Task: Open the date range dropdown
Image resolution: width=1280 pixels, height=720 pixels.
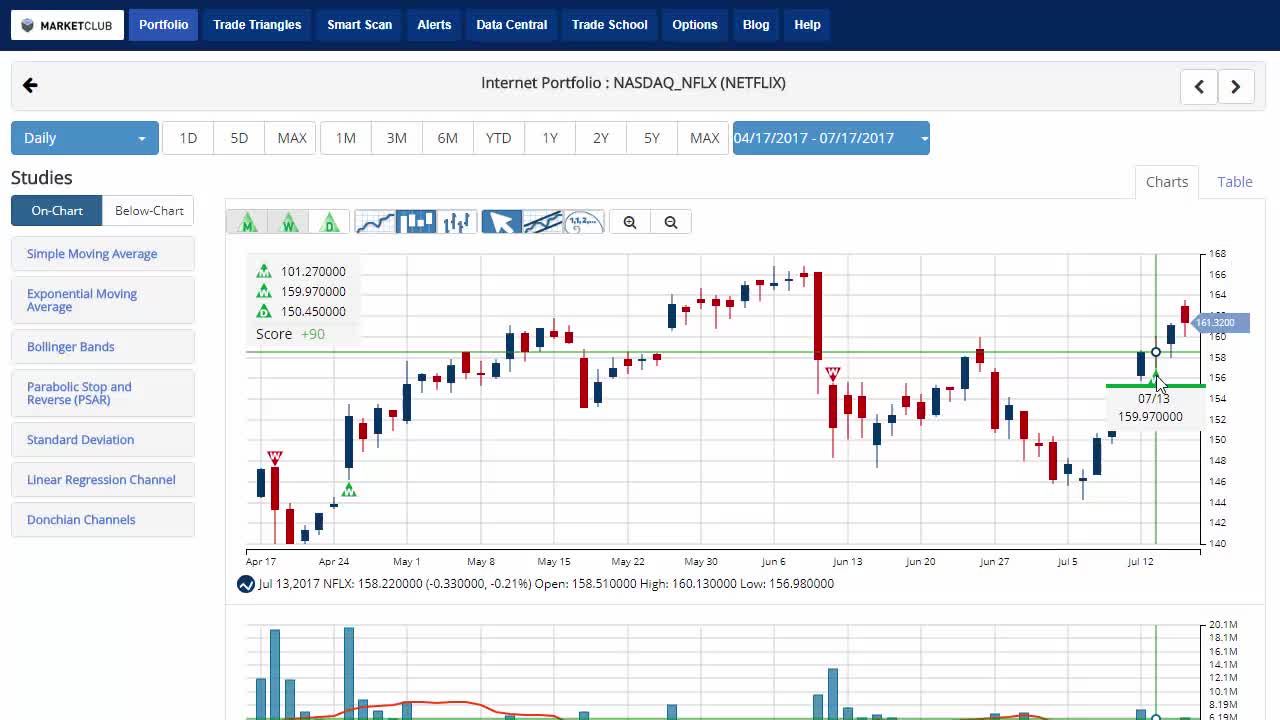Action: tap(831, 138)
